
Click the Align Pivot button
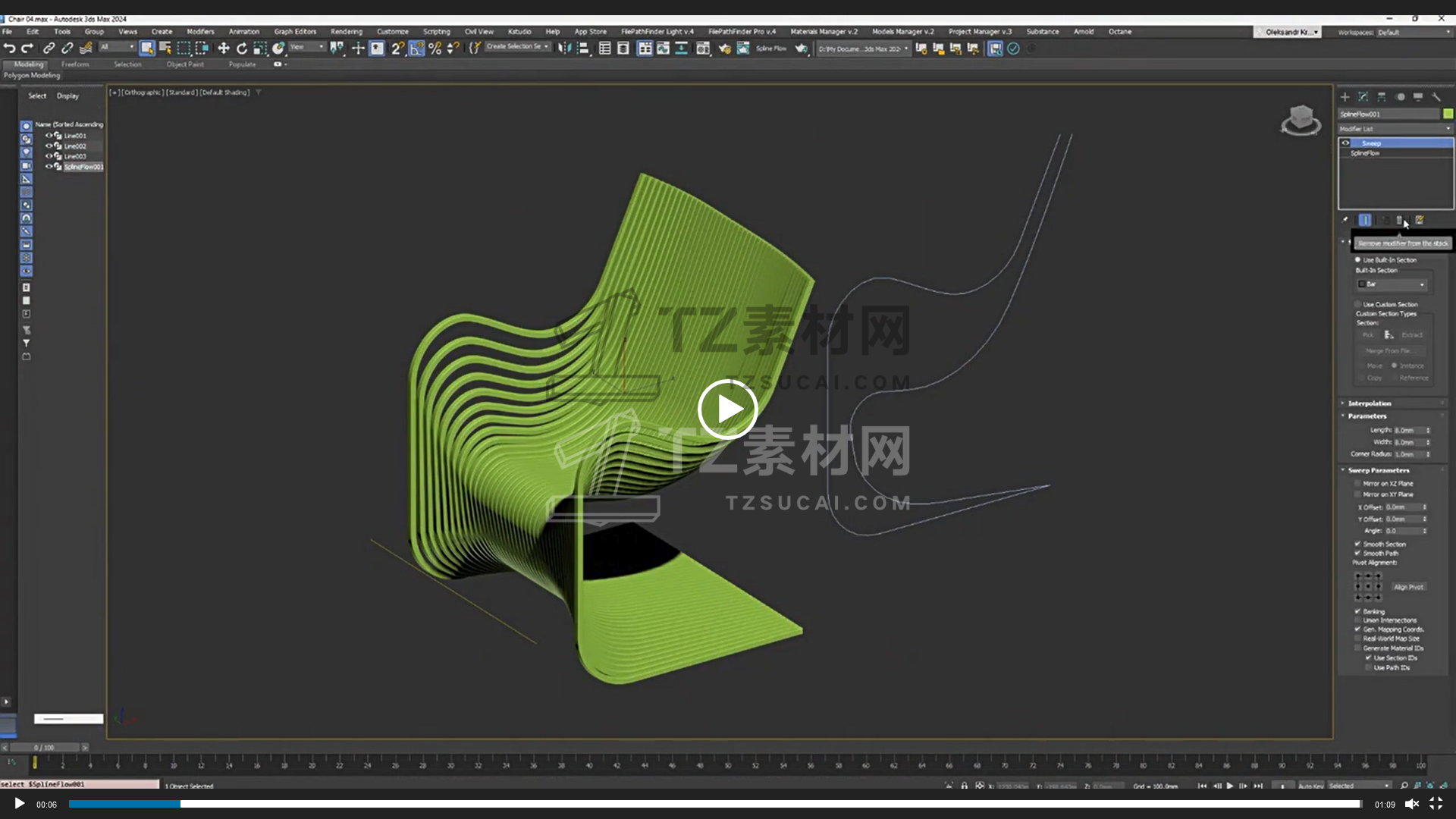pos(1408,587)
